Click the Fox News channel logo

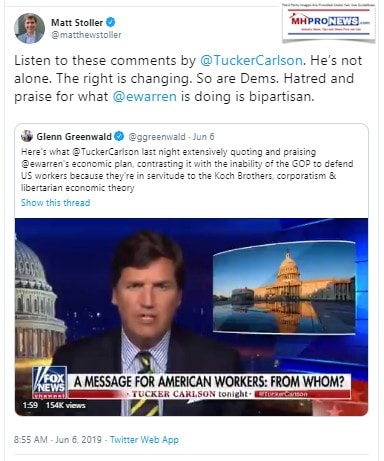[50, 382]
